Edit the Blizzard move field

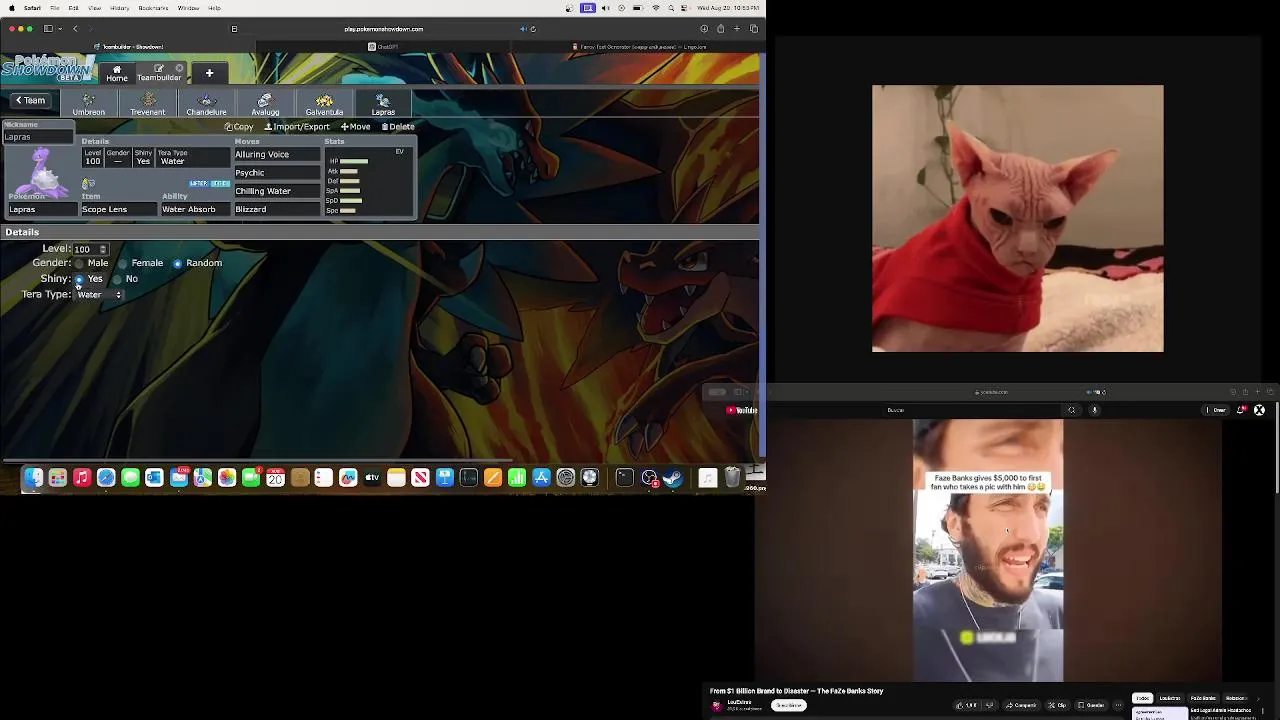pyautogui.click(x=277, y=209)
